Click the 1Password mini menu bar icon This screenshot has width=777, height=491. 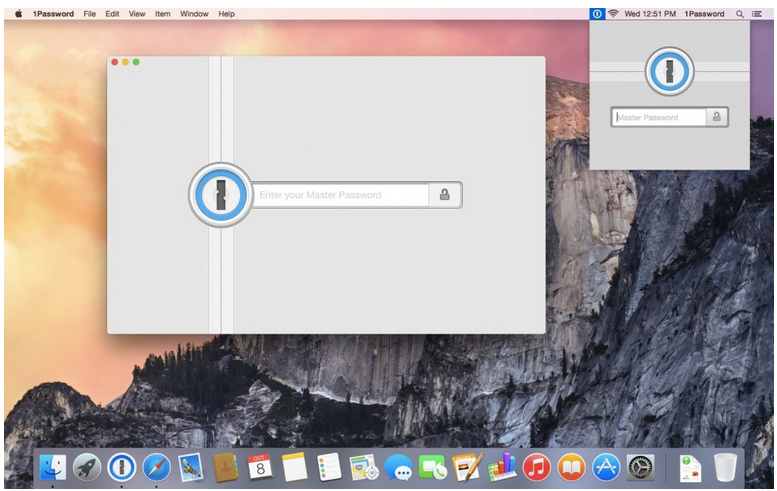tap(597, 14)
